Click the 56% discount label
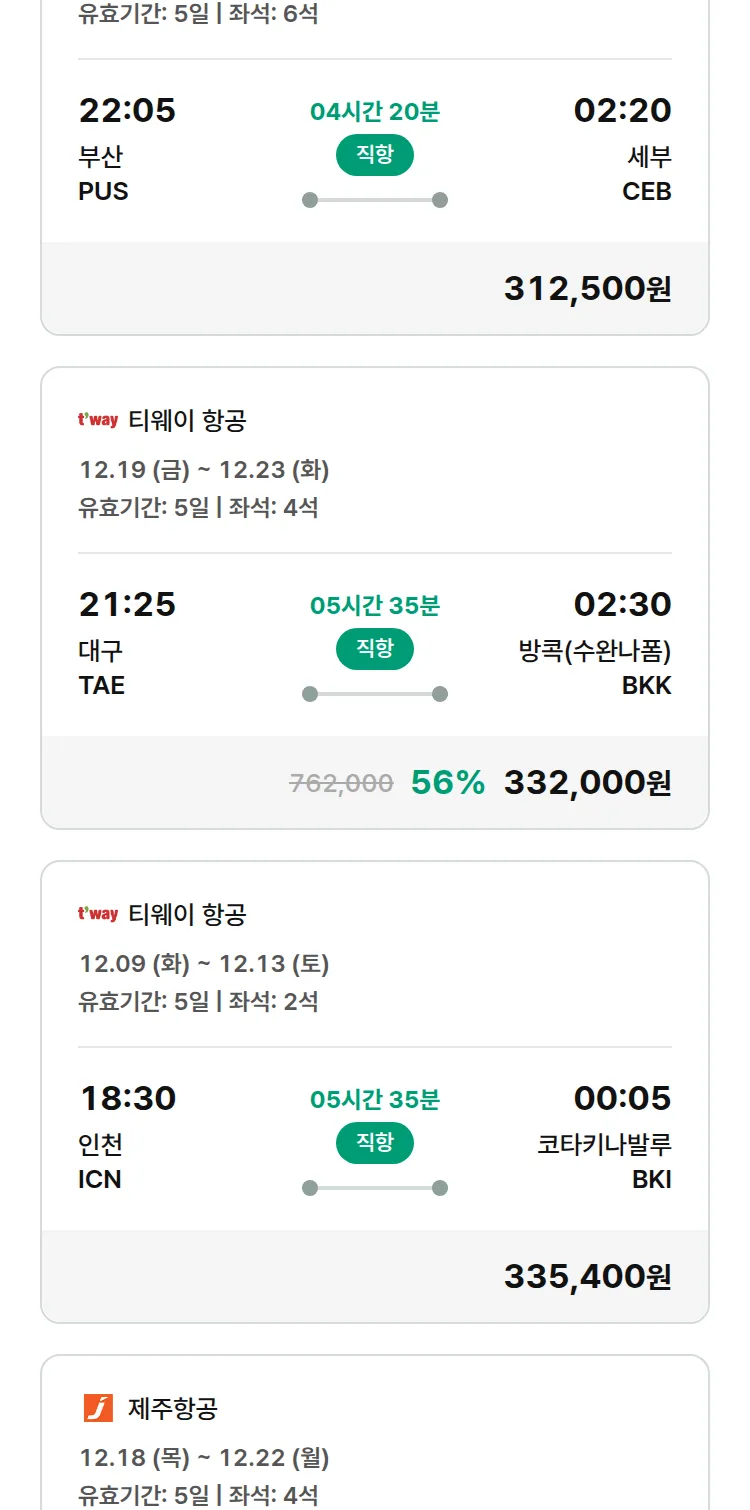 pyautogui.click(x=447, y=782)
